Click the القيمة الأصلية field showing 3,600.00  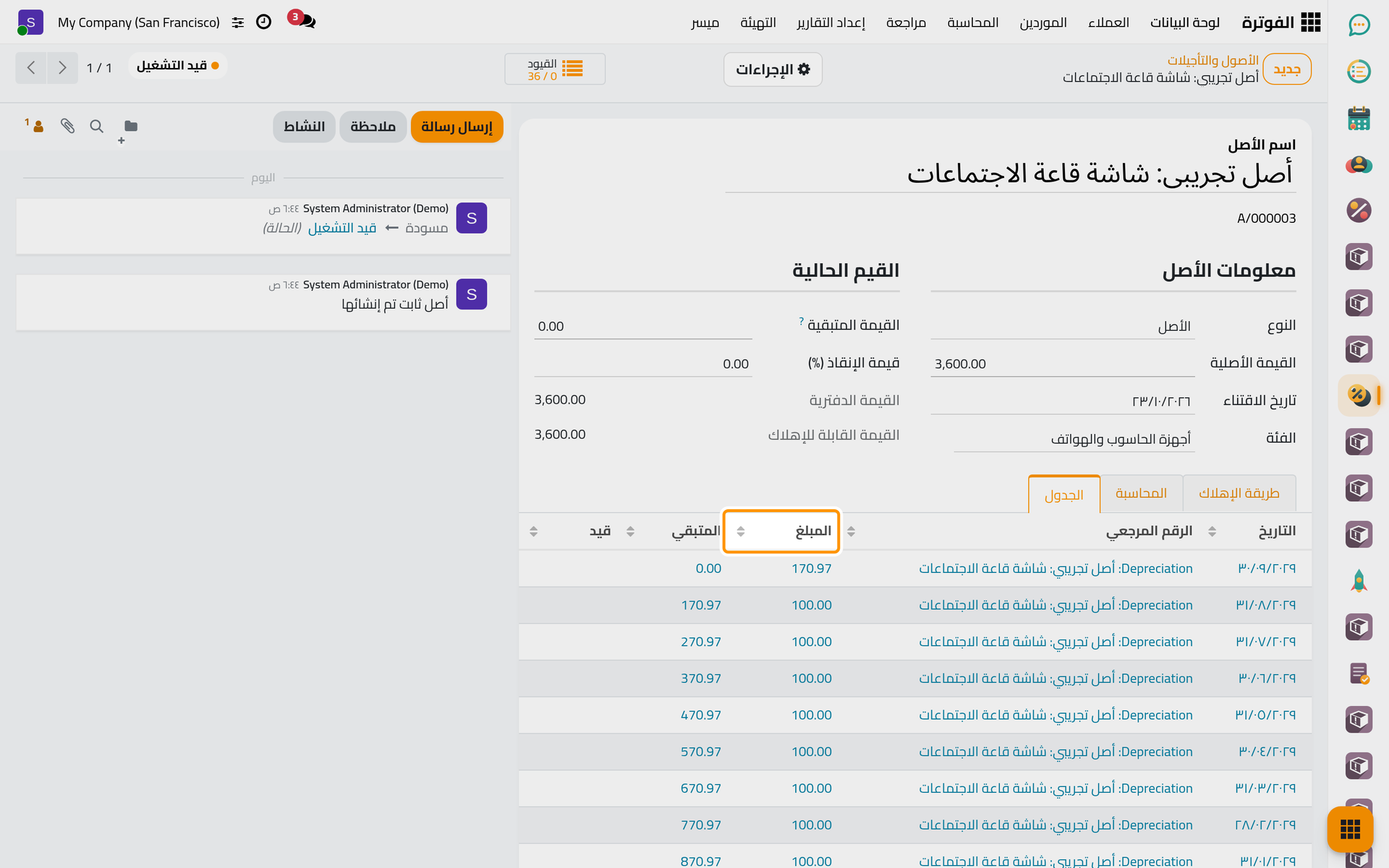pyautogui.click(x=1062, y=364)
